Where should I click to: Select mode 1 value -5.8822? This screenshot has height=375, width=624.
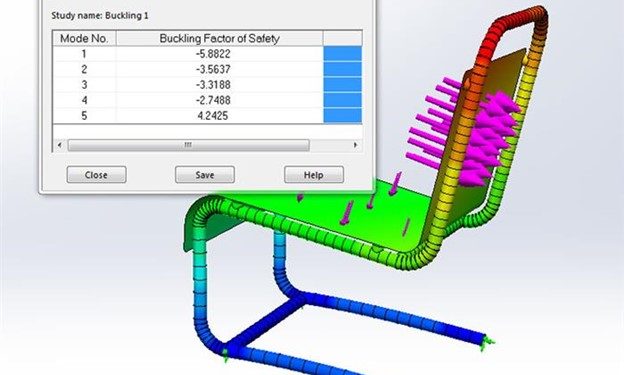(x=213, y=54)
